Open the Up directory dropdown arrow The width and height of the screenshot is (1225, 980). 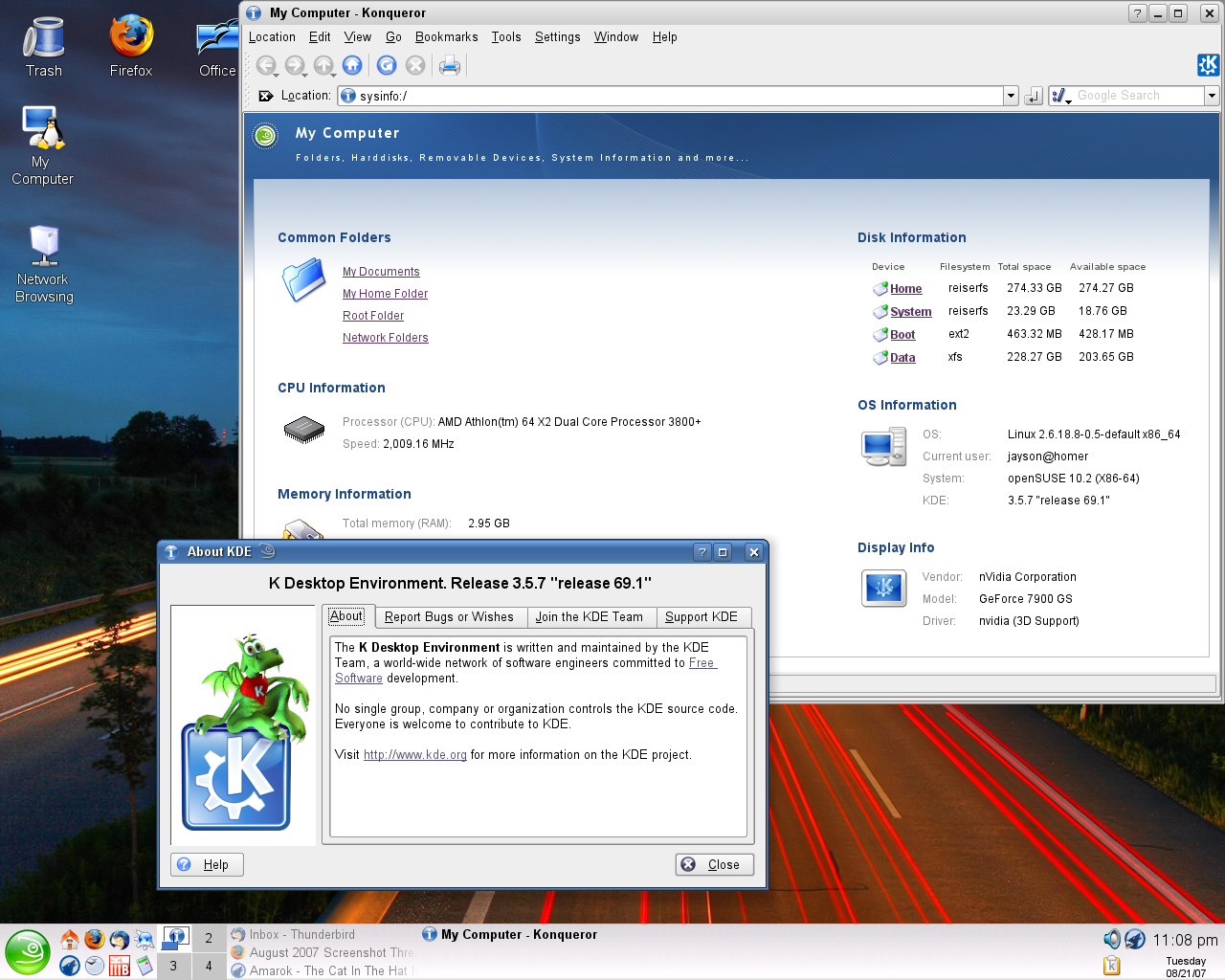[334, 74]
